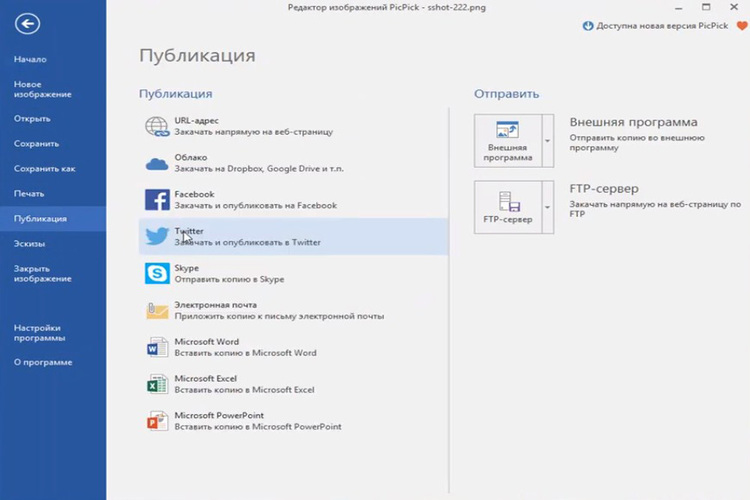Click the Twitter bird icon
This screenshot has height=500, width=750.
(157, 236)
